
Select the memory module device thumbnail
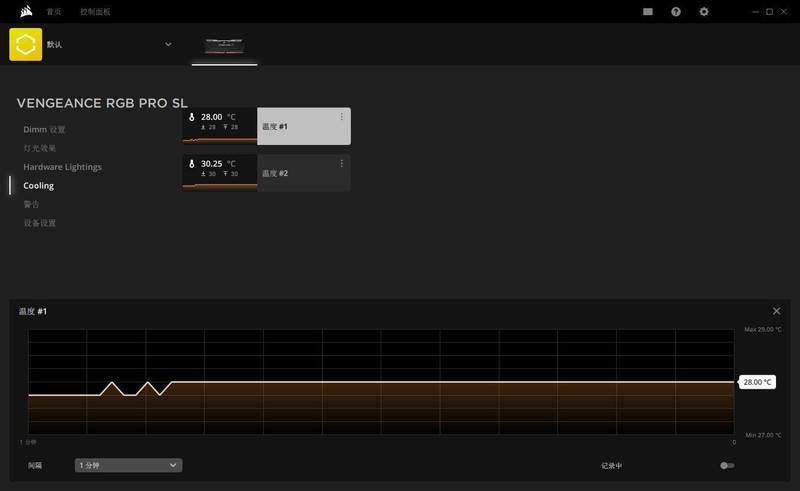224,46
